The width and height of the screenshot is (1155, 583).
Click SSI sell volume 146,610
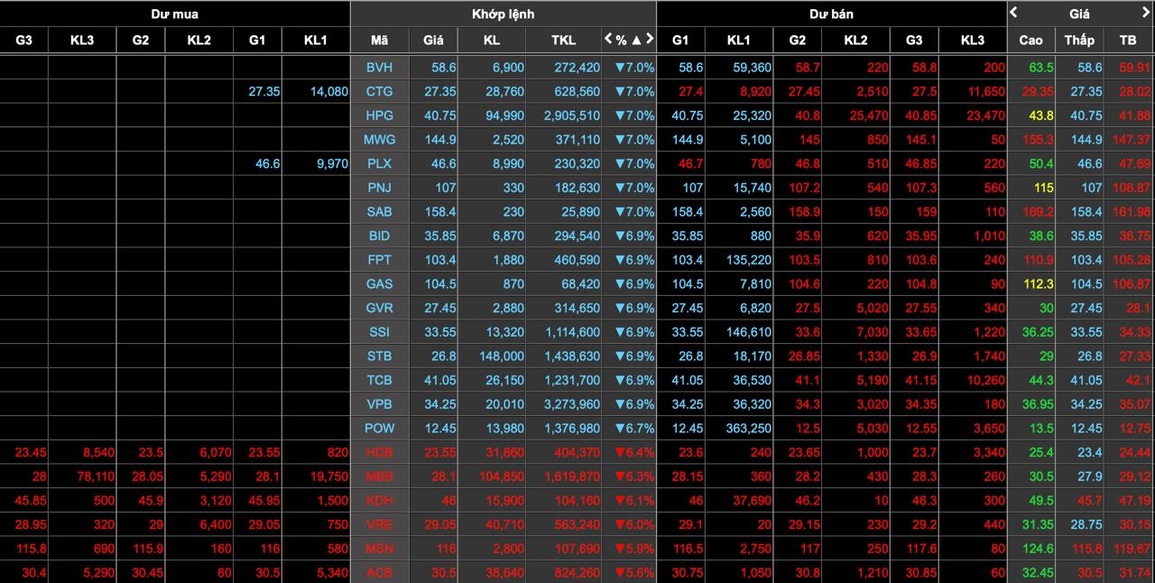click(x=748, y=332)
